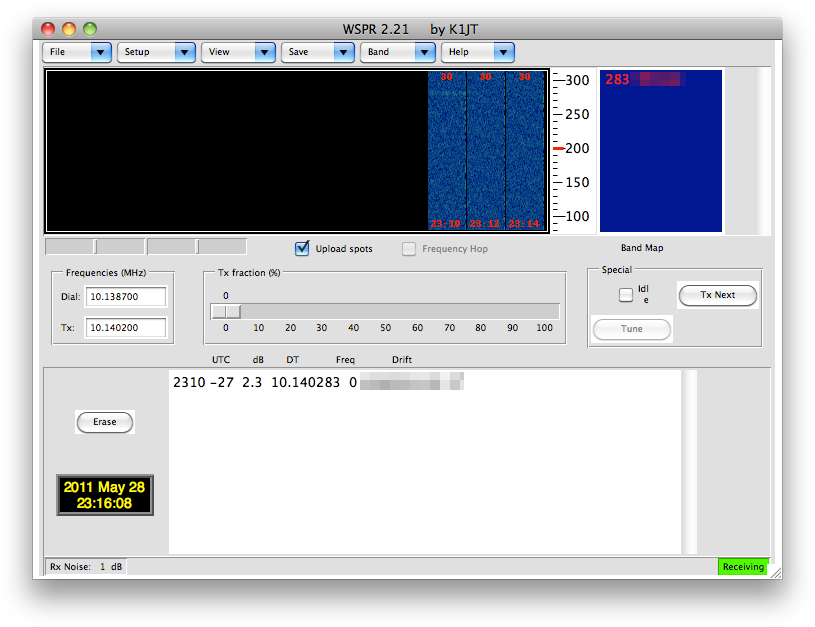Image resolution: width=815 pixels, height=627 pixels.
Task: Click the 23:12 waterfall spectrum segment
Action: coord(485,151)
